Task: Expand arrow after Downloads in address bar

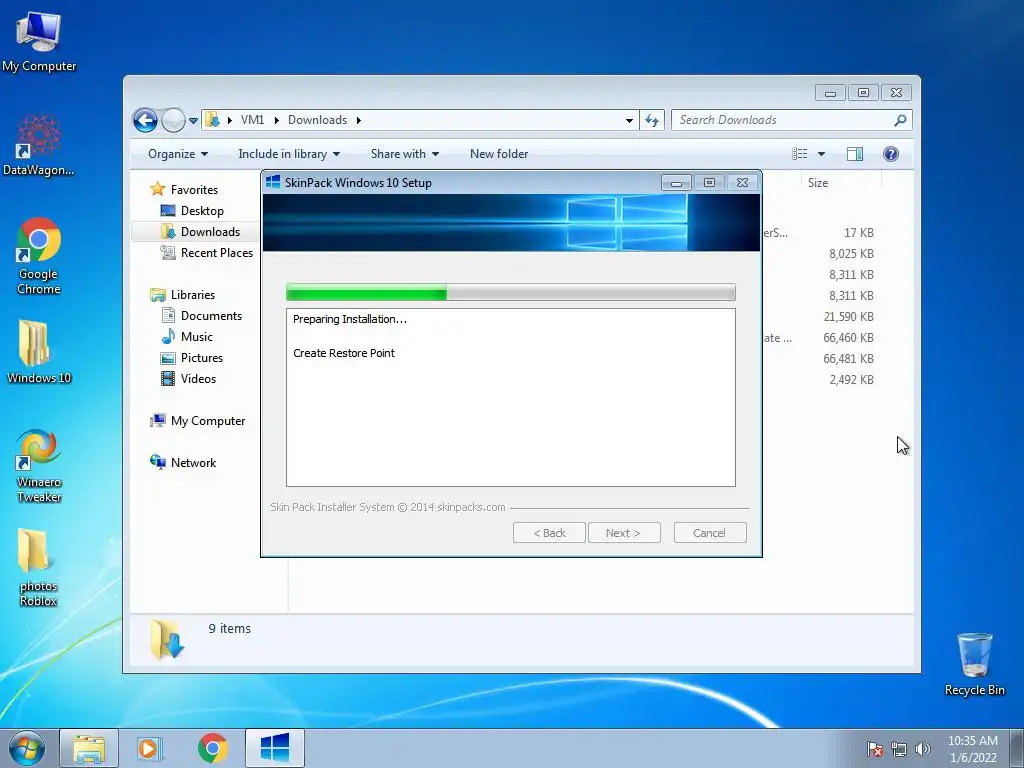Action: (x=359, y=120)
